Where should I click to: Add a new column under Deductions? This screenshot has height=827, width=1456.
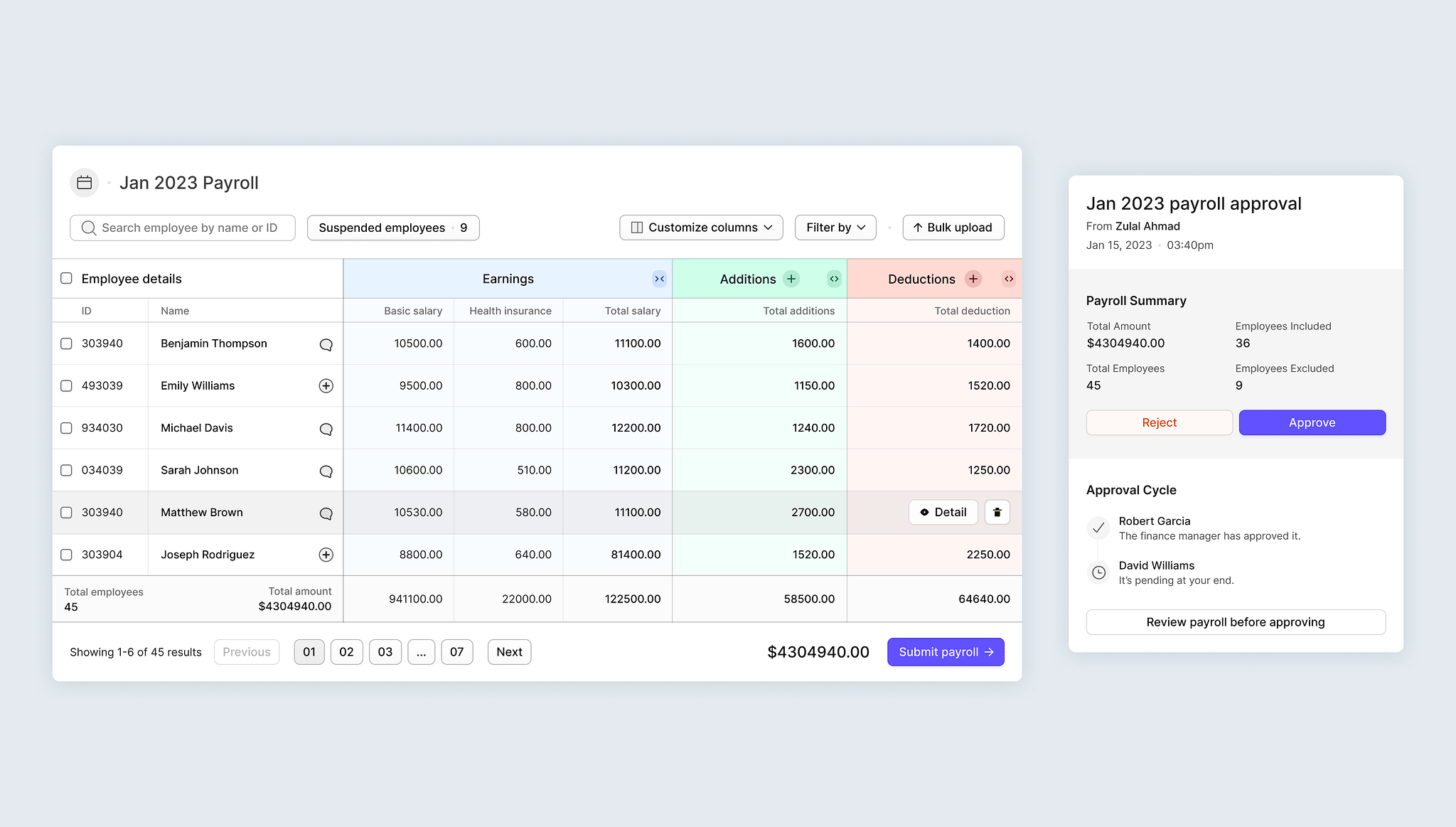pos(973,278)
